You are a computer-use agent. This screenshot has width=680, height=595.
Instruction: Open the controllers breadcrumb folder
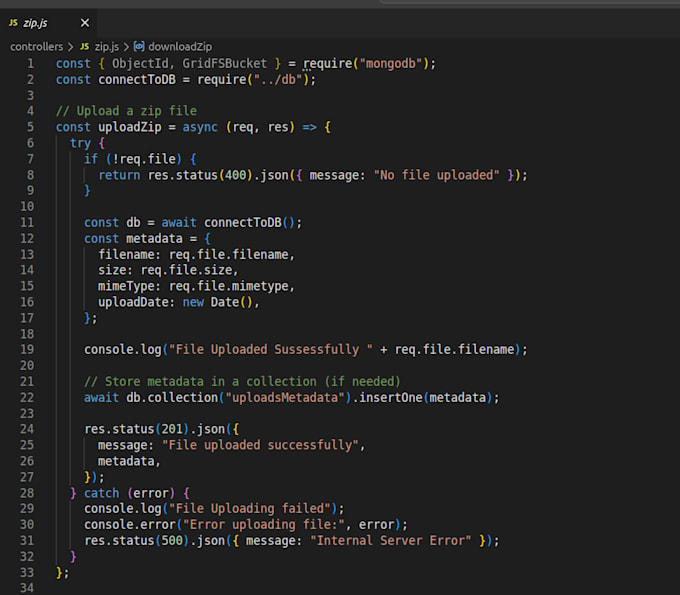coord(36,46)
